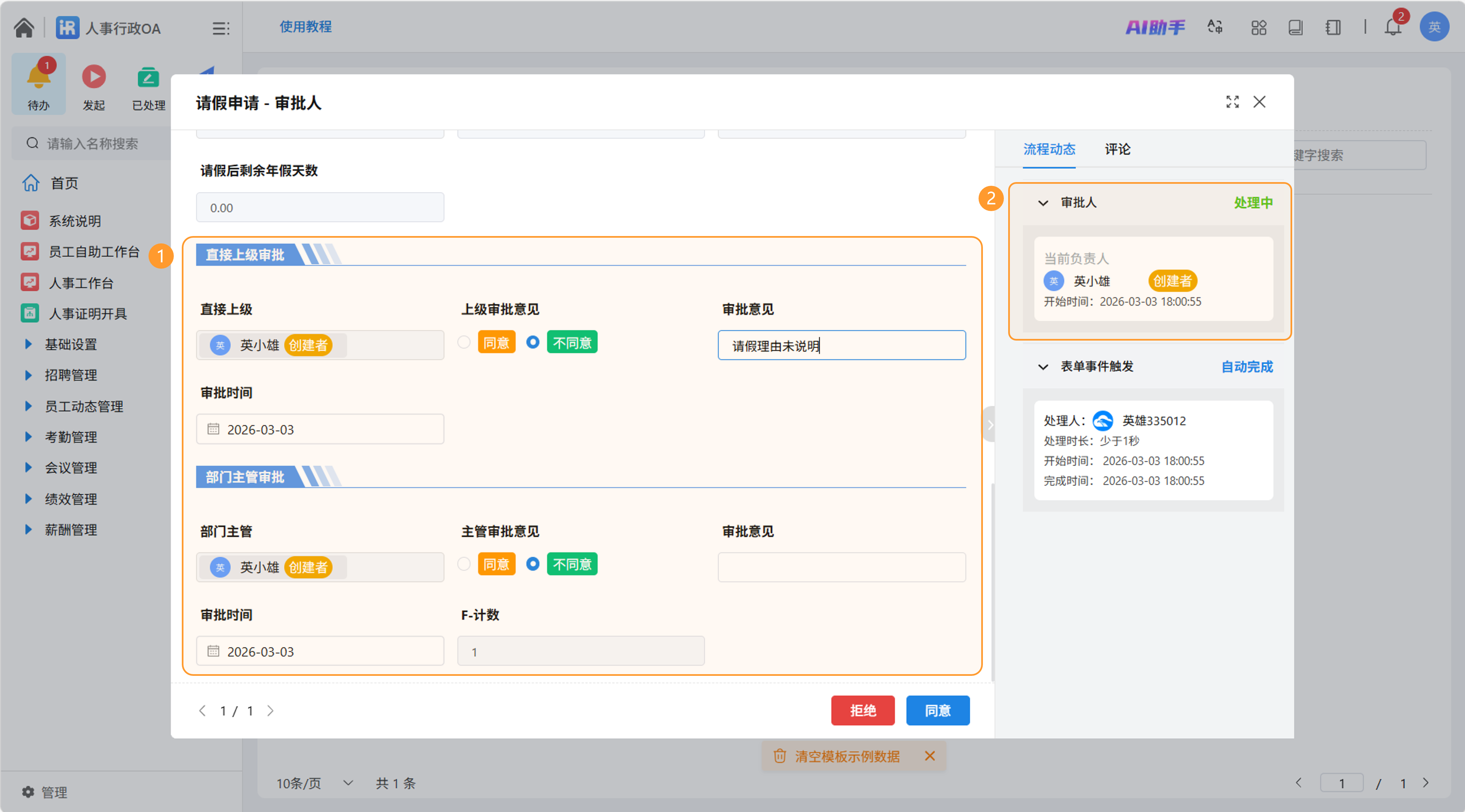
Task: Select 同意 radio for 上级审批意见
Action: tap(464, 342)
